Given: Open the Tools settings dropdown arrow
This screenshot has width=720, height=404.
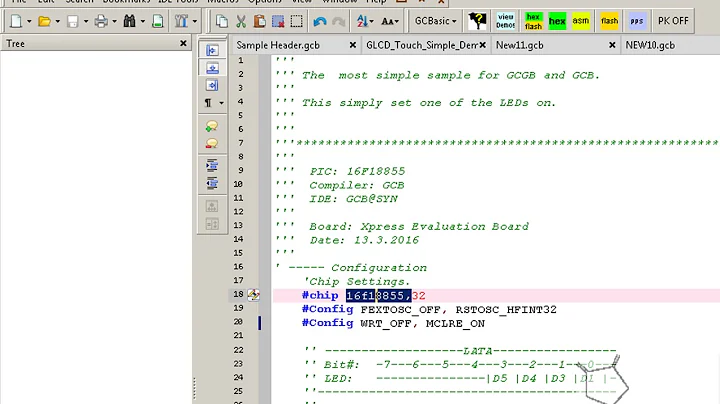Looking at the screenshot, I should click(x=195, y=21).
